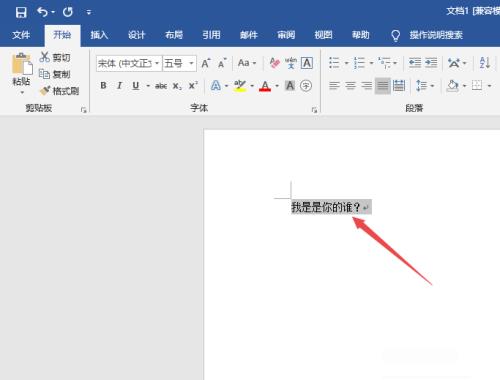Open the 审阅 (Review) tab
This screenshot has height=380, width=500.
click(286, 35)
